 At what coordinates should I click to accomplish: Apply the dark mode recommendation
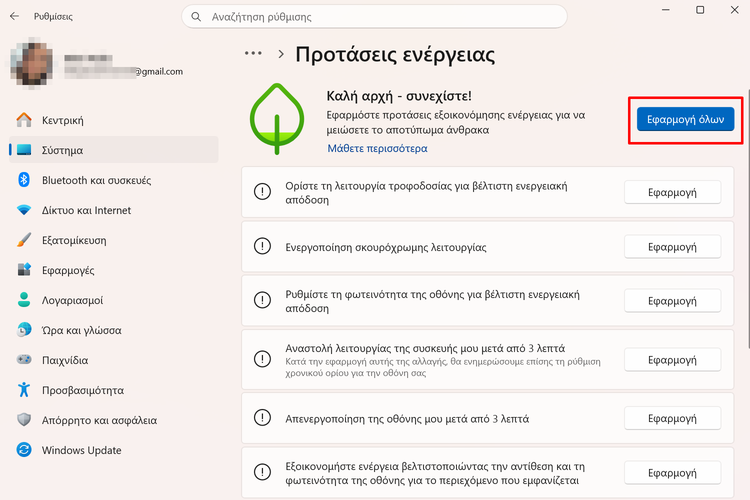coord(671,246)
